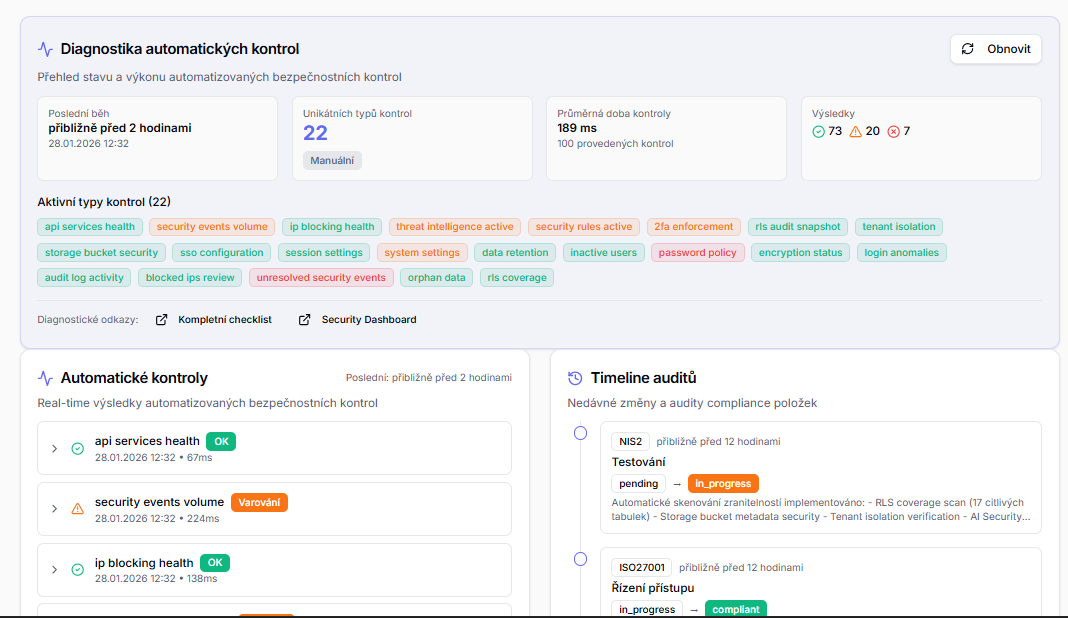
Task: Click the external link icon beside Security Dashboard
Action: [305, 320]
